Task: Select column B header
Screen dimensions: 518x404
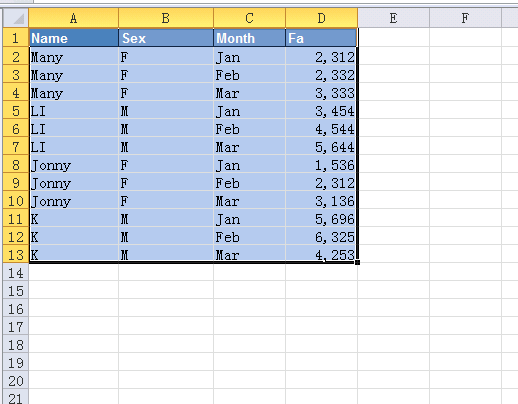Action: [x=166, y=18]
